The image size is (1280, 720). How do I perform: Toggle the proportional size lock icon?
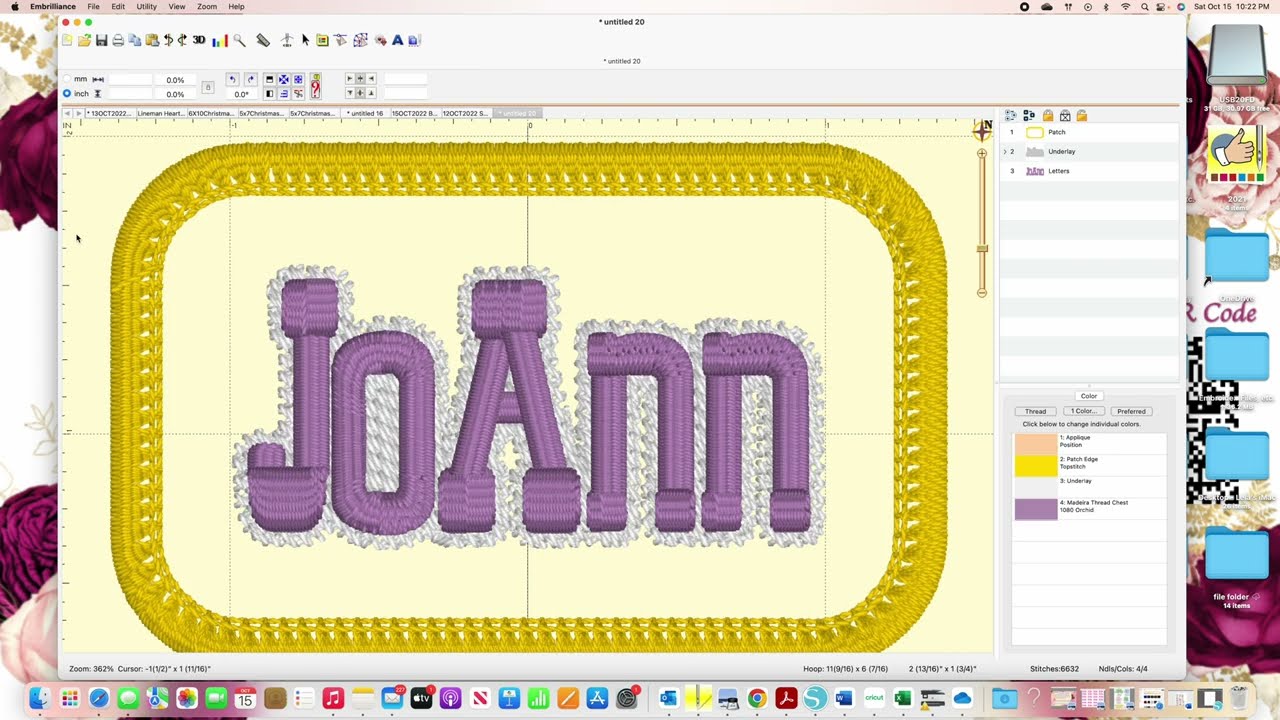[208, 87]
